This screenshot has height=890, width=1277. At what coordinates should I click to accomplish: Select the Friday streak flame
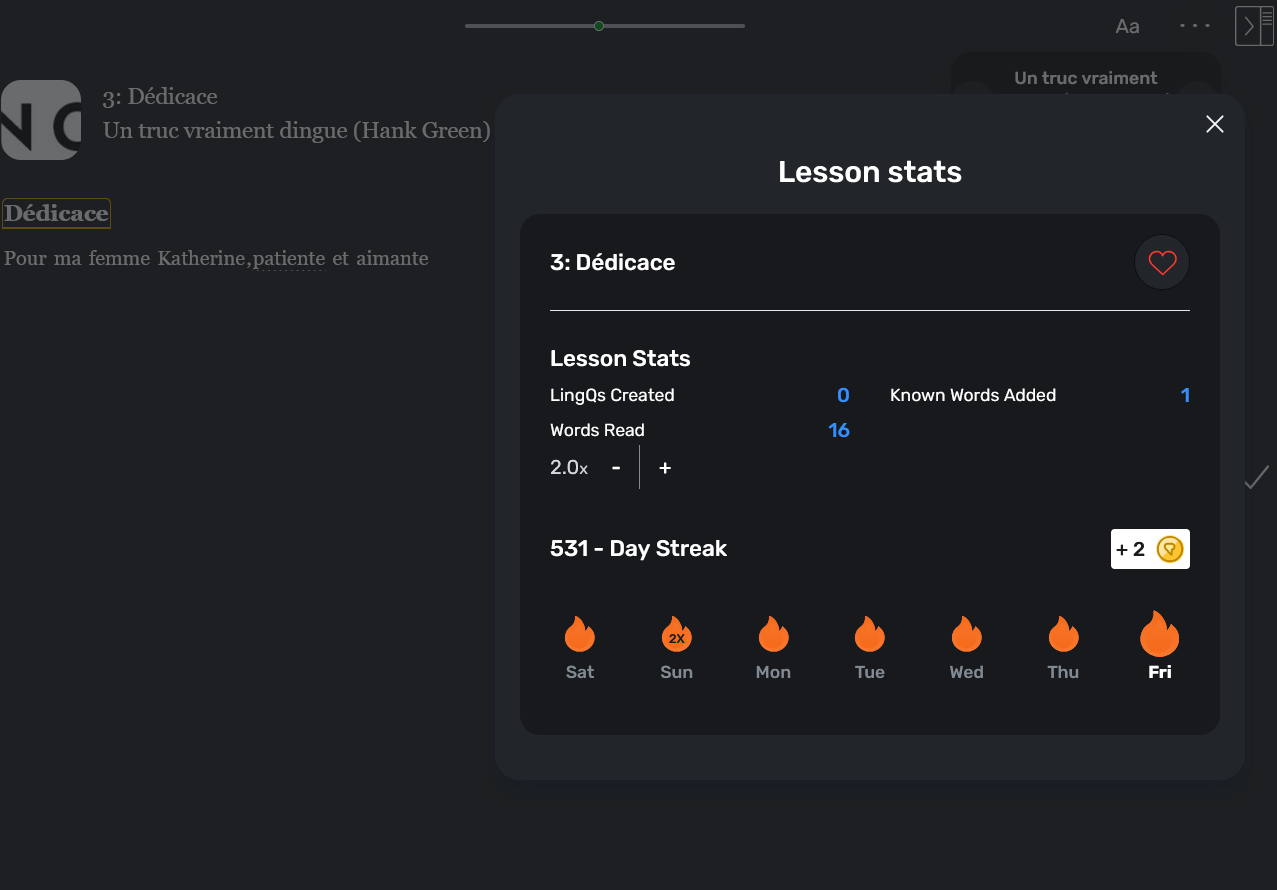[1160, 634]
